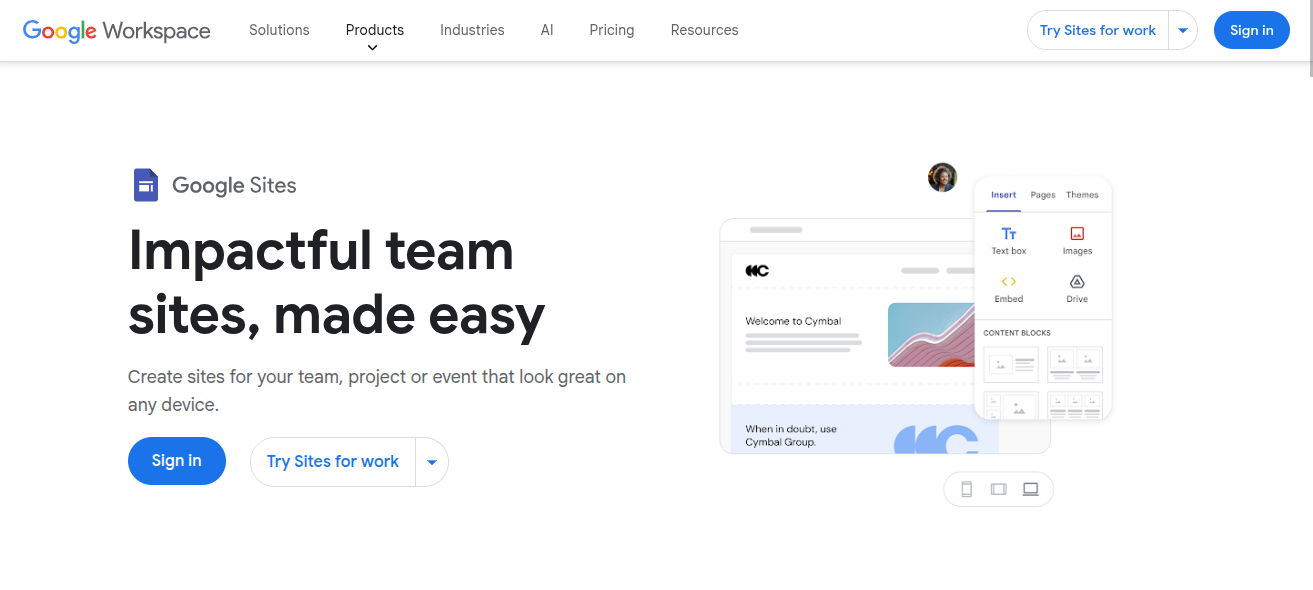1313x590 pixels.
Task: Click the Drive insert icon
Action: pos(1077,282)
